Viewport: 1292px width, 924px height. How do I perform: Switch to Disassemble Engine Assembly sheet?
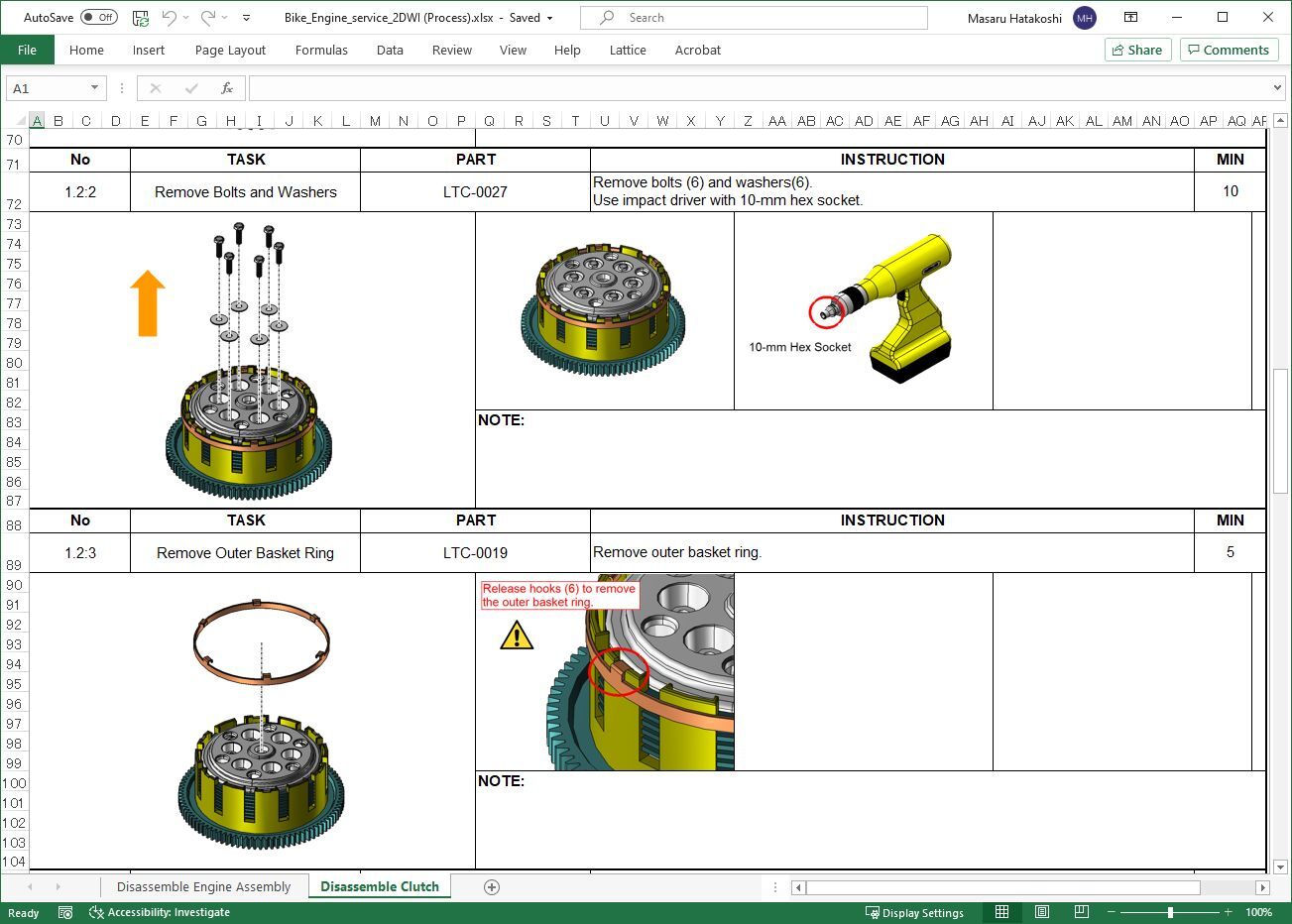pos(203,887)
